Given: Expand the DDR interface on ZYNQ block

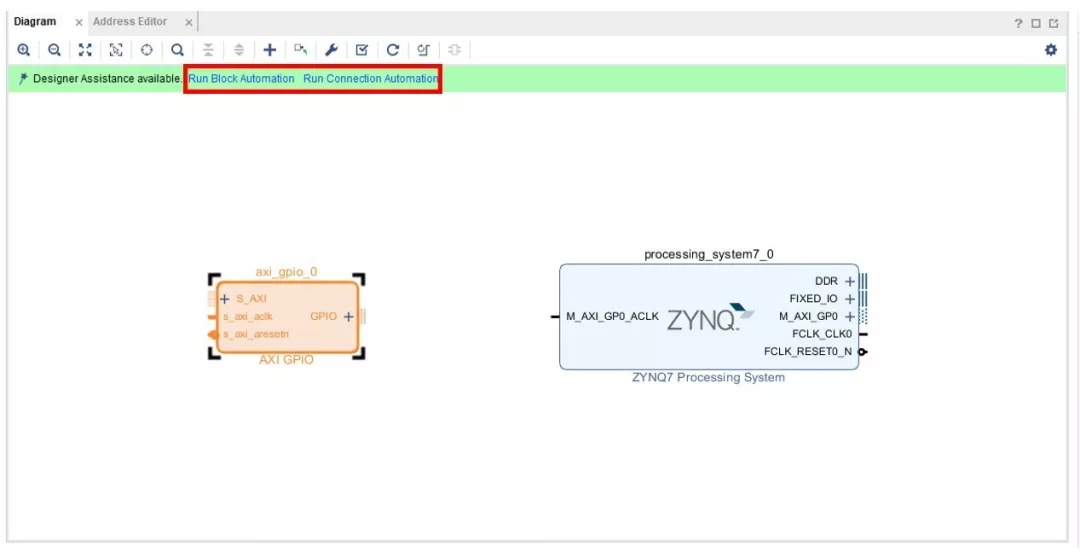Looking at the screenshot, I should (849, 281).
